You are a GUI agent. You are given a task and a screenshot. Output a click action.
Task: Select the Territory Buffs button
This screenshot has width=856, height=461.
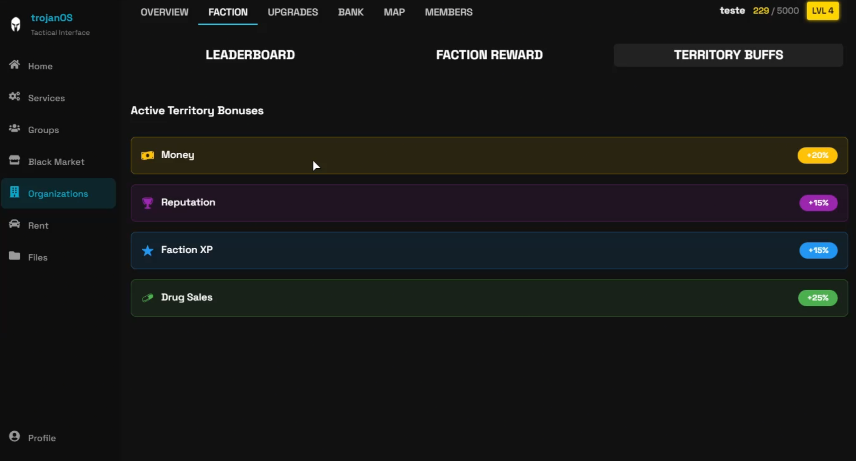[x=728, y=55]
